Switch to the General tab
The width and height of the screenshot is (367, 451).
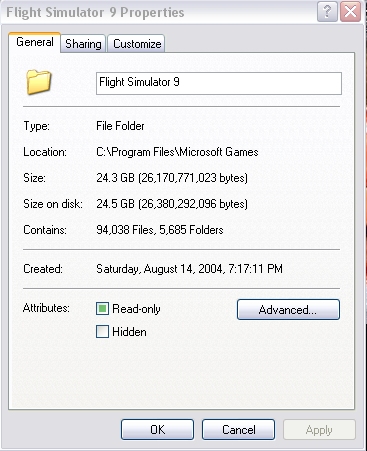click(x=35, y=42)
